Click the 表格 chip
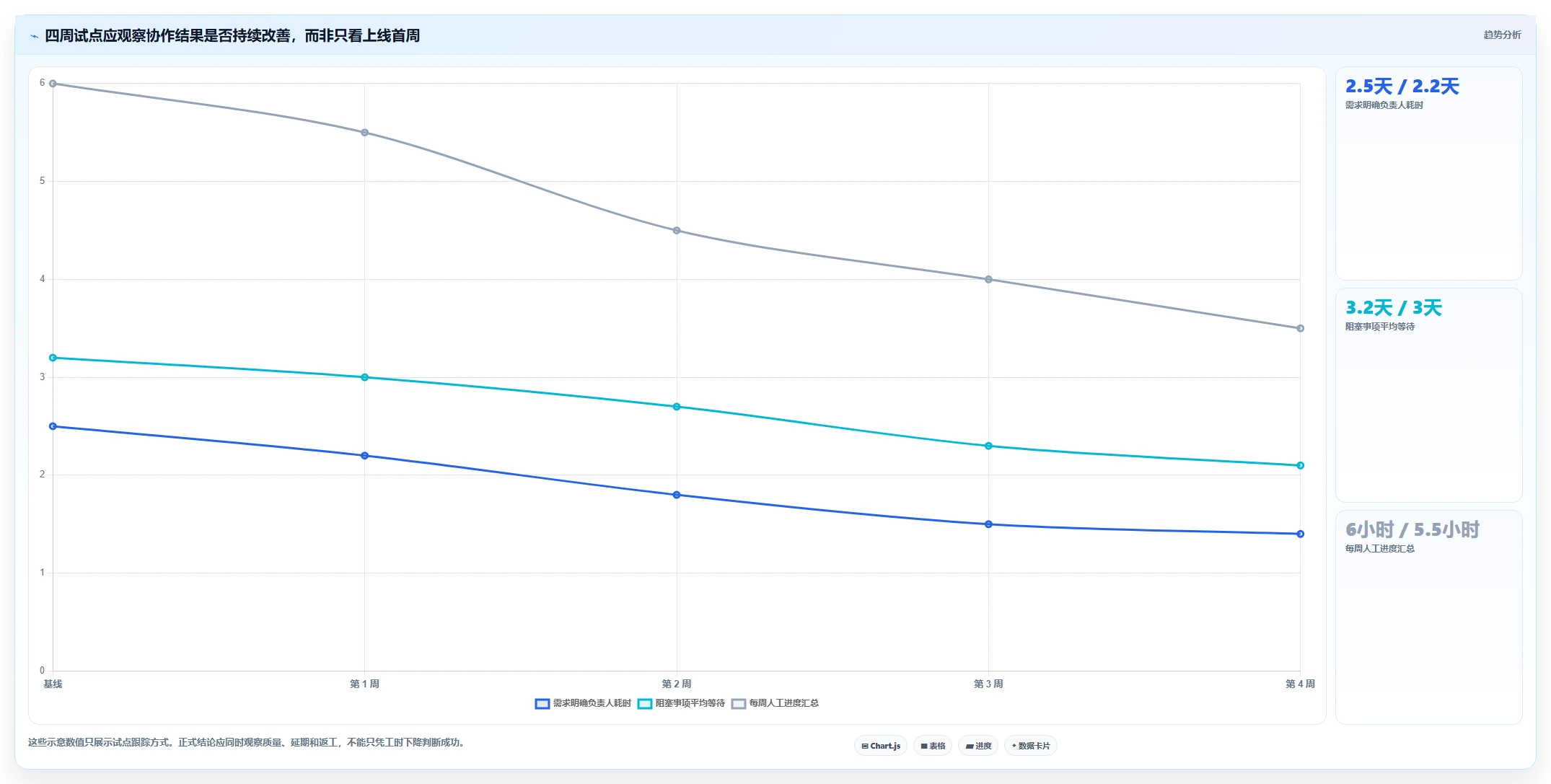 coord(933,746)
